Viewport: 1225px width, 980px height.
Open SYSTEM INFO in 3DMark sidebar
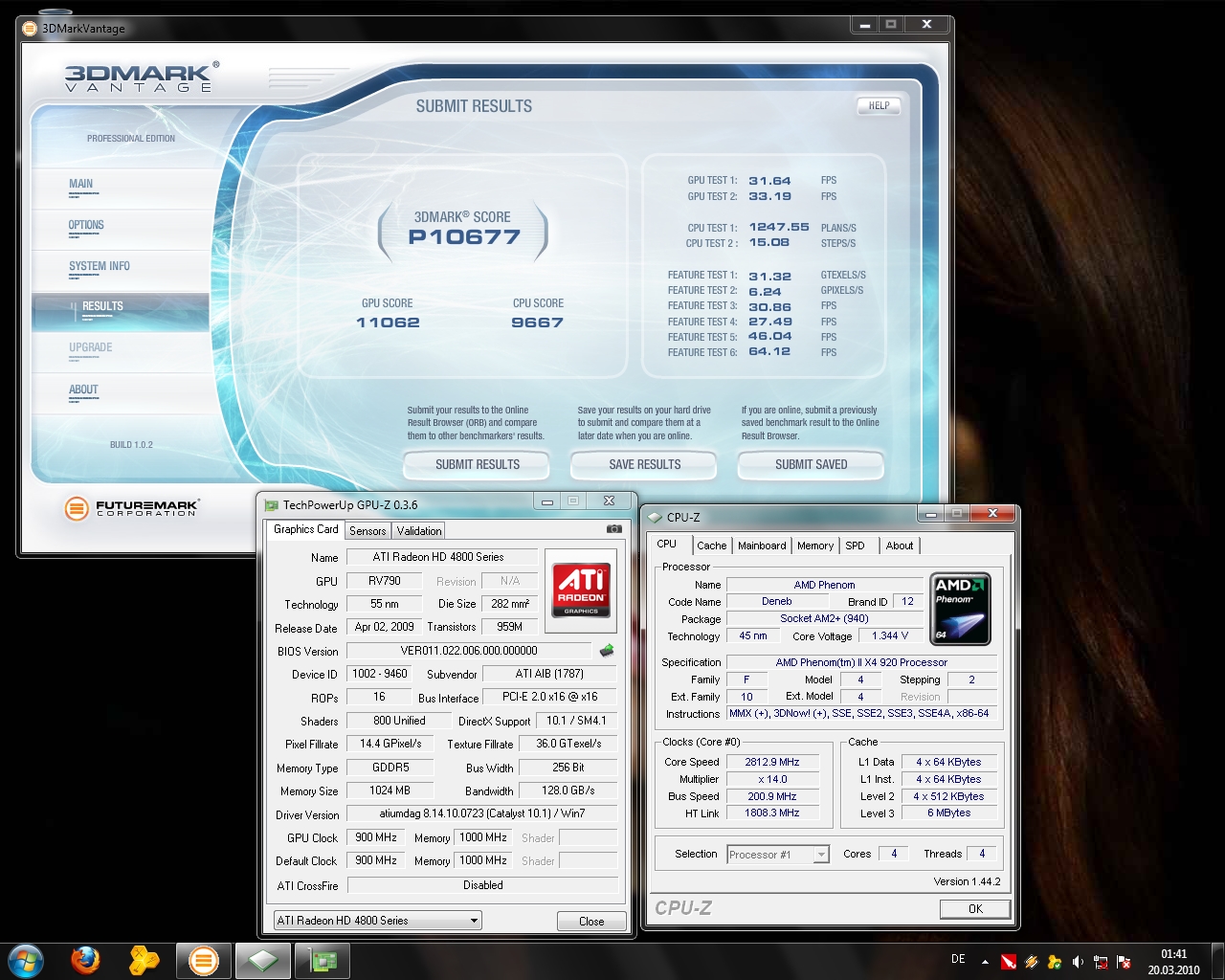tap(121, 270)
